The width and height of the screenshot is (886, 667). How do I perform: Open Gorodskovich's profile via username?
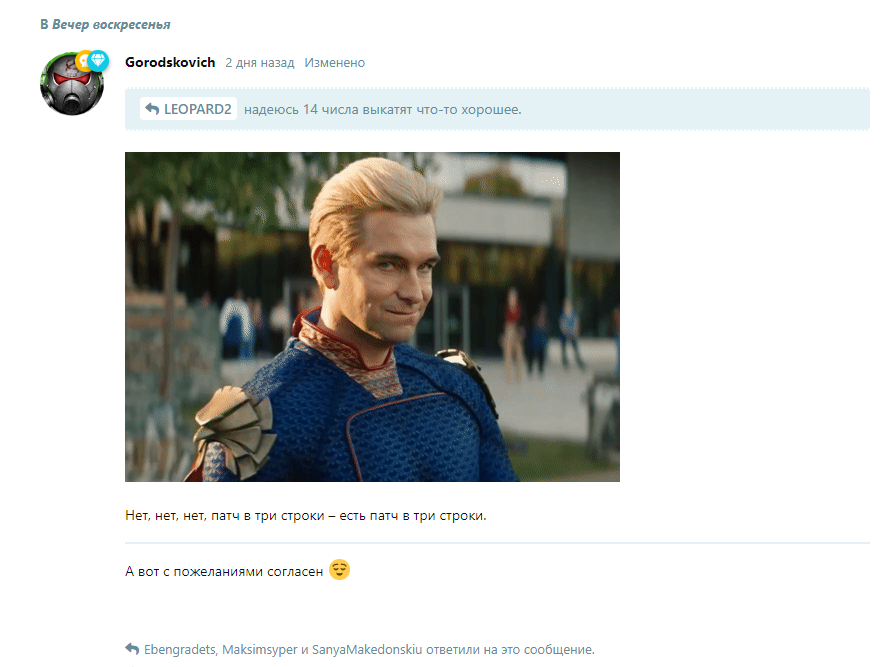point(170,62)
